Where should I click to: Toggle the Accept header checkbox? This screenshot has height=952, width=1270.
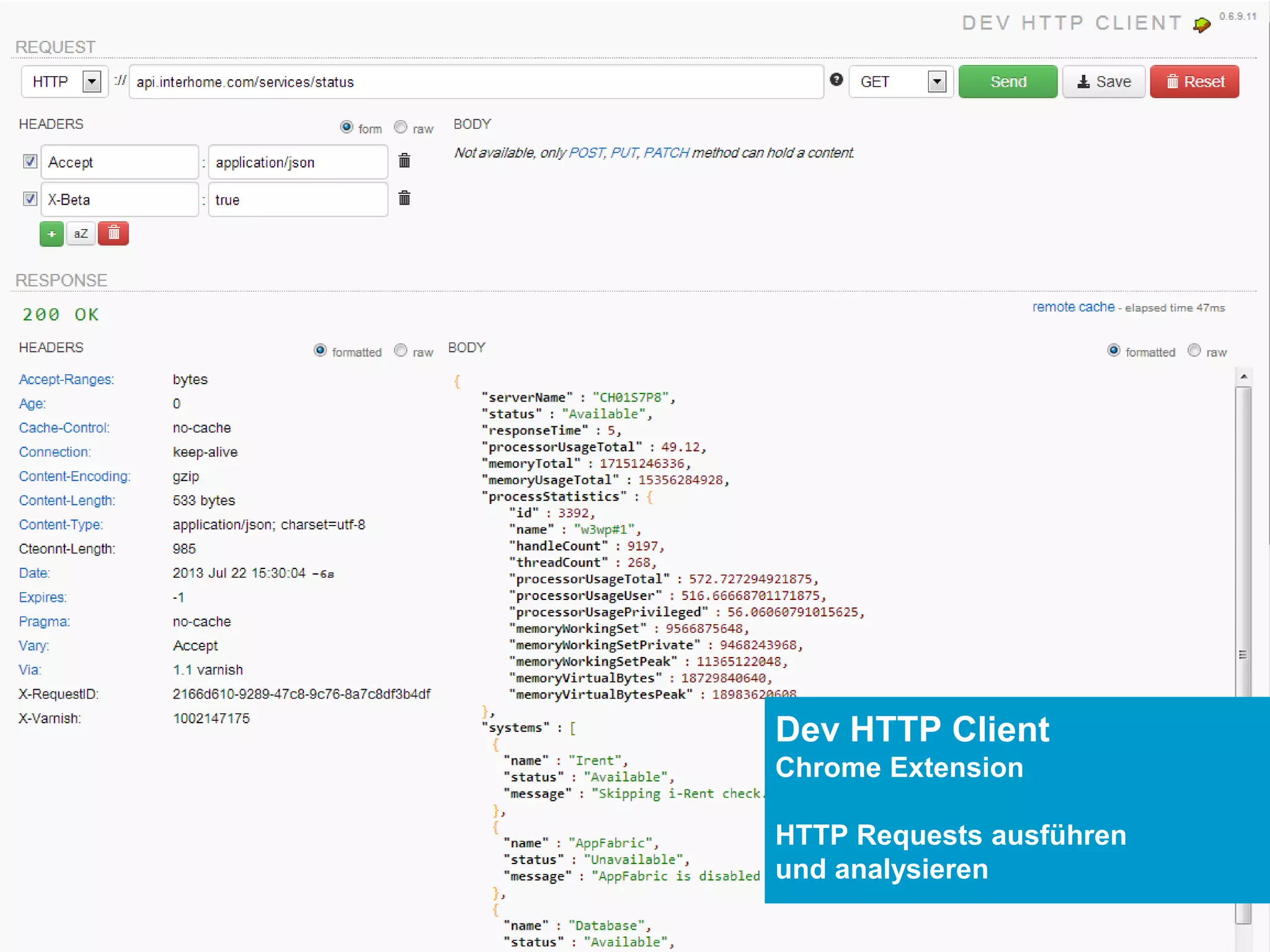pyautogui.click(x=30, y=161)
